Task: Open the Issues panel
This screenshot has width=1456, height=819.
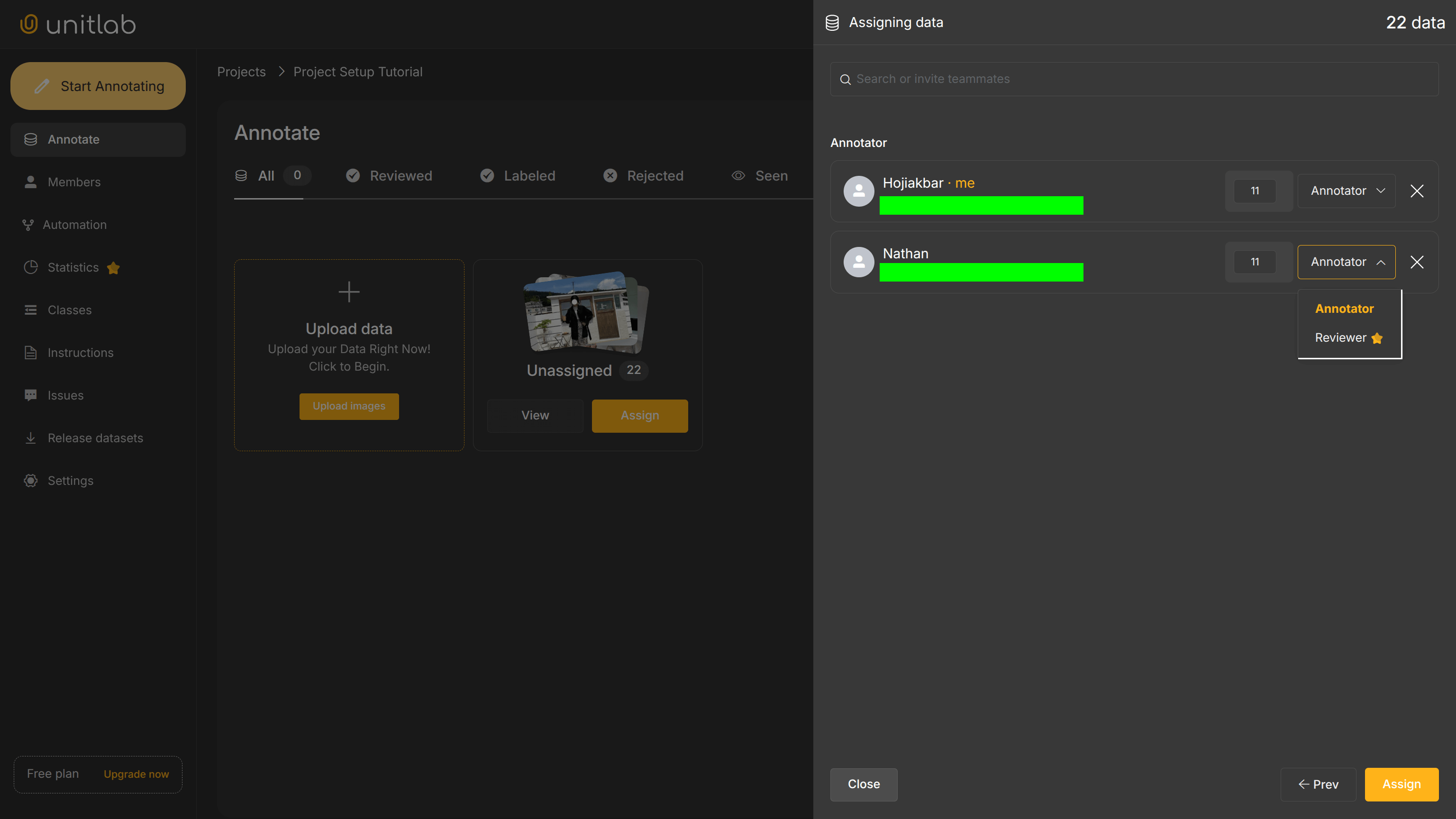Action: pos(64,395)
